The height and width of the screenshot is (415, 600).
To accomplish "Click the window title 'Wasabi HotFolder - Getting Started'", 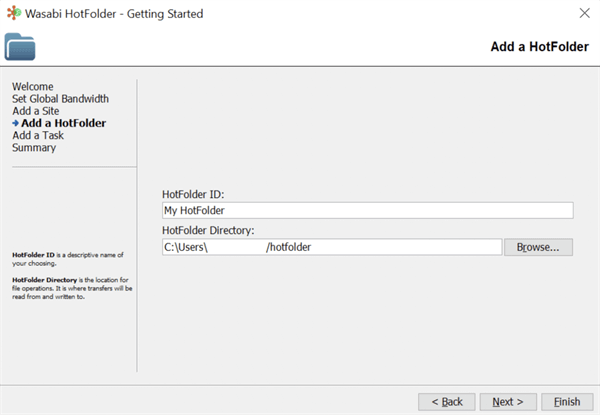I will tap(114, 14).
